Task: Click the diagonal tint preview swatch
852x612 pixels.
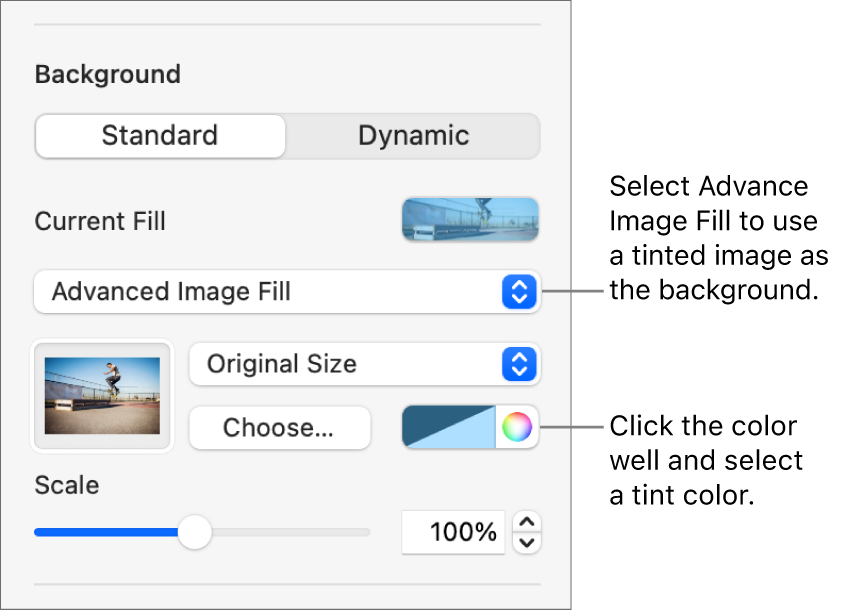Action: [x=450, y=427]
